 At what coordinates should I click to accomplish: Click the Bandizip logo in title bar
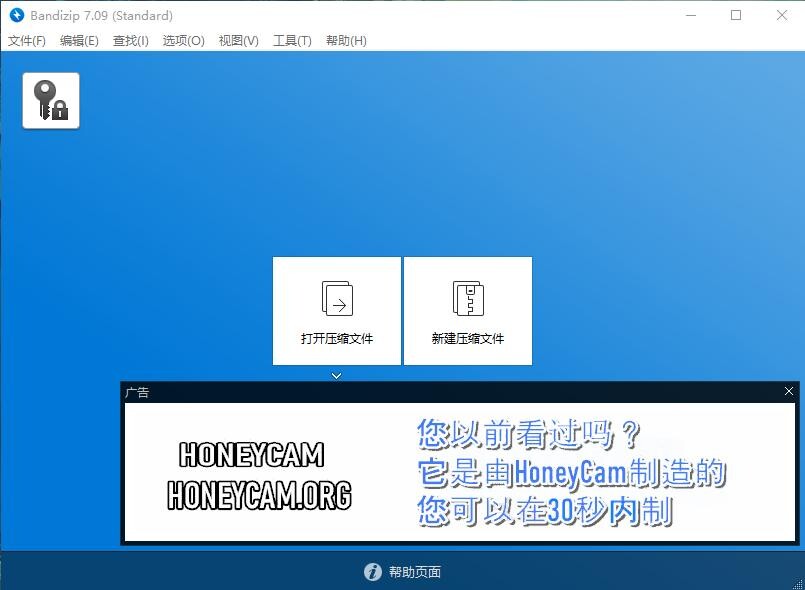[x=16, y=15]
